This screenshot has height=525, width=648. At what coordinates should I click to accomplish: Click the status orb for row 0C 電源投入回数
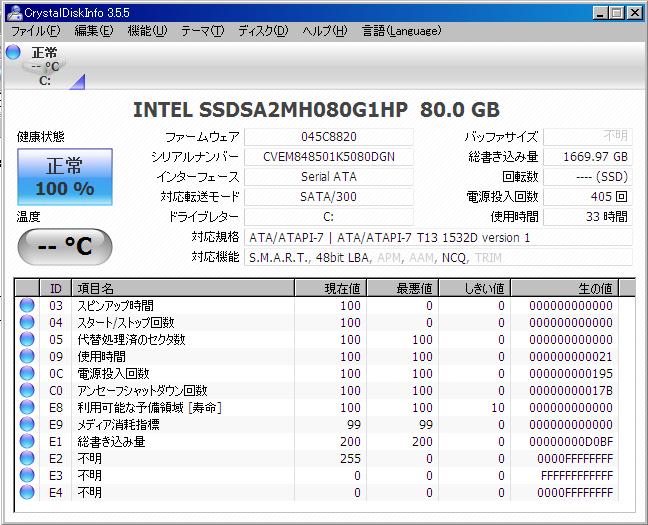(27, 373)
